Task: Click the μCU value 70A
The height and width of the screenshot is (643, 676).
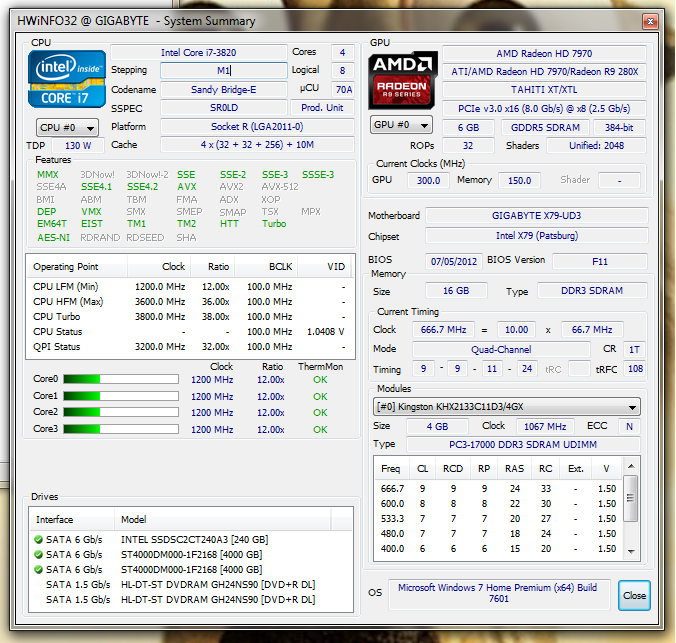Action: [344, 89]
